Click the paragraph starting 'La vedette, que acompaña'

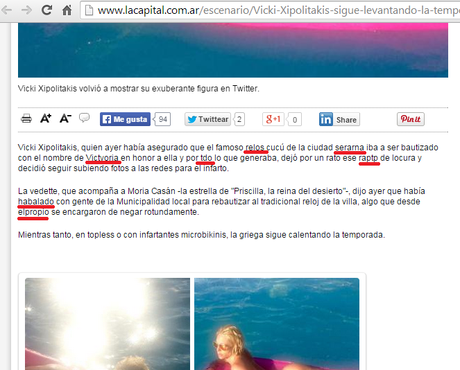pyautogui.click(x=221, y=201)
